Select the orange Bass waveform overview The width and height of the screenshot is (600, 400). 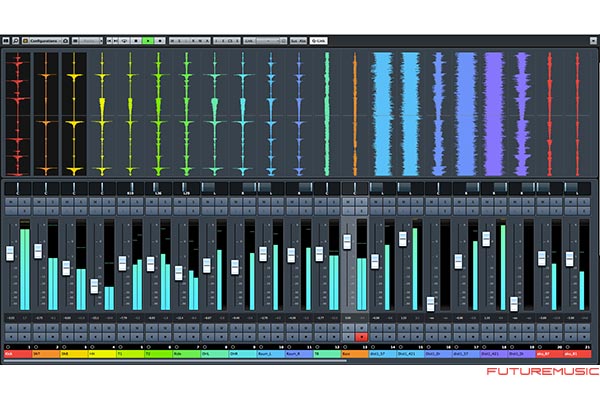[x=355, y=114]
